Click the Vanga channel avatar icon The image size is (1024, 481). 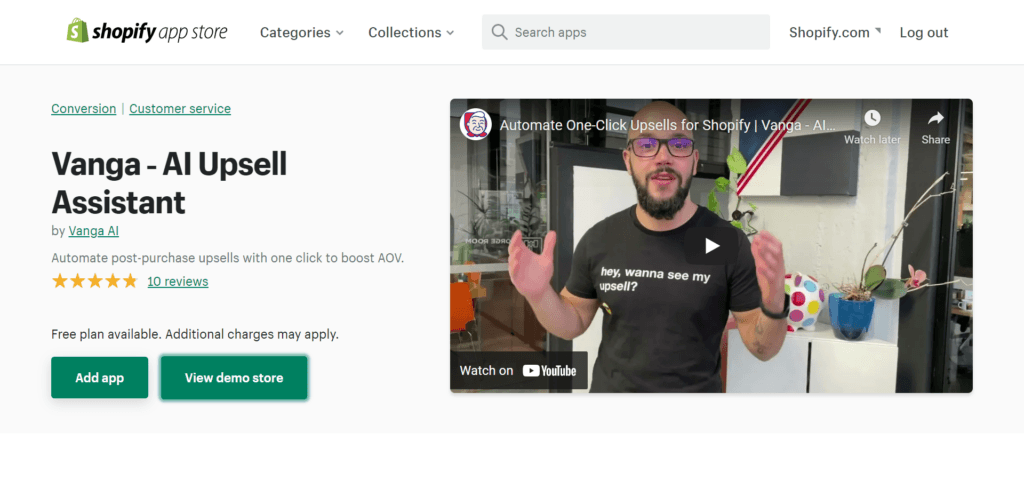pos(475,124)
